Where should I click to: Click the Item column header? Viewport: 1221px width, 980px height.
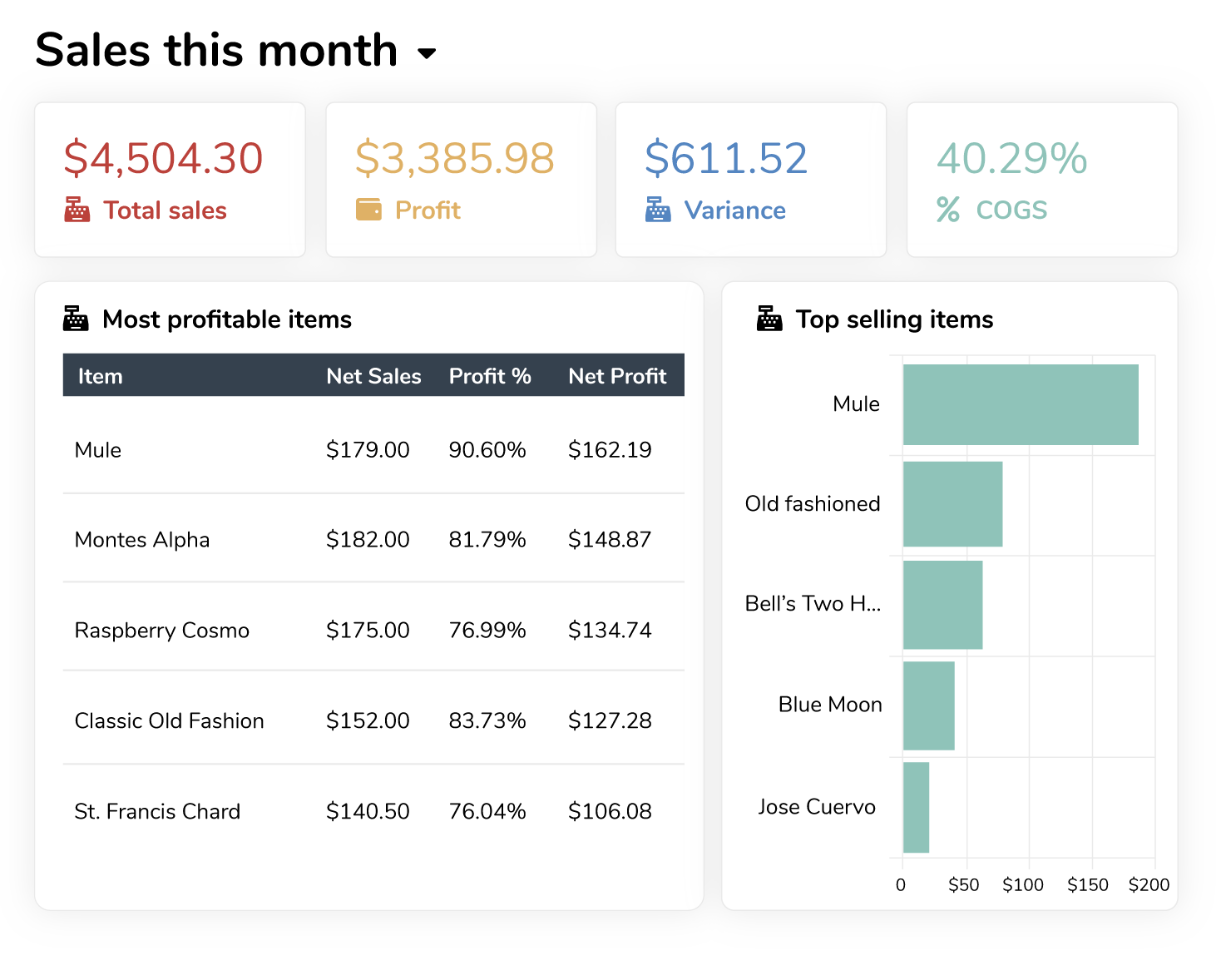coord(100,376)
